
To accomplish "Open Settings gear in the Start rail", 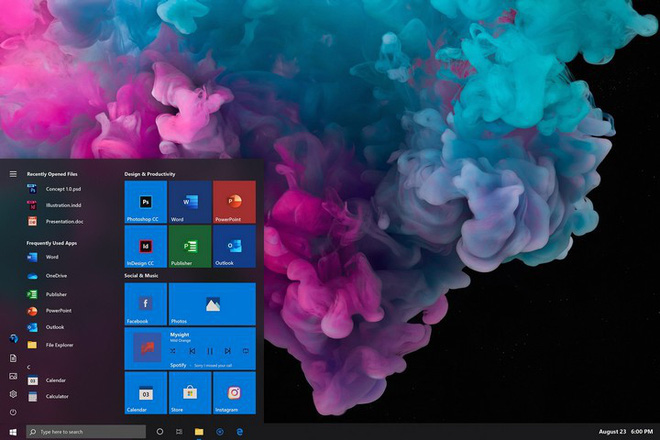I will click(13, 394).
